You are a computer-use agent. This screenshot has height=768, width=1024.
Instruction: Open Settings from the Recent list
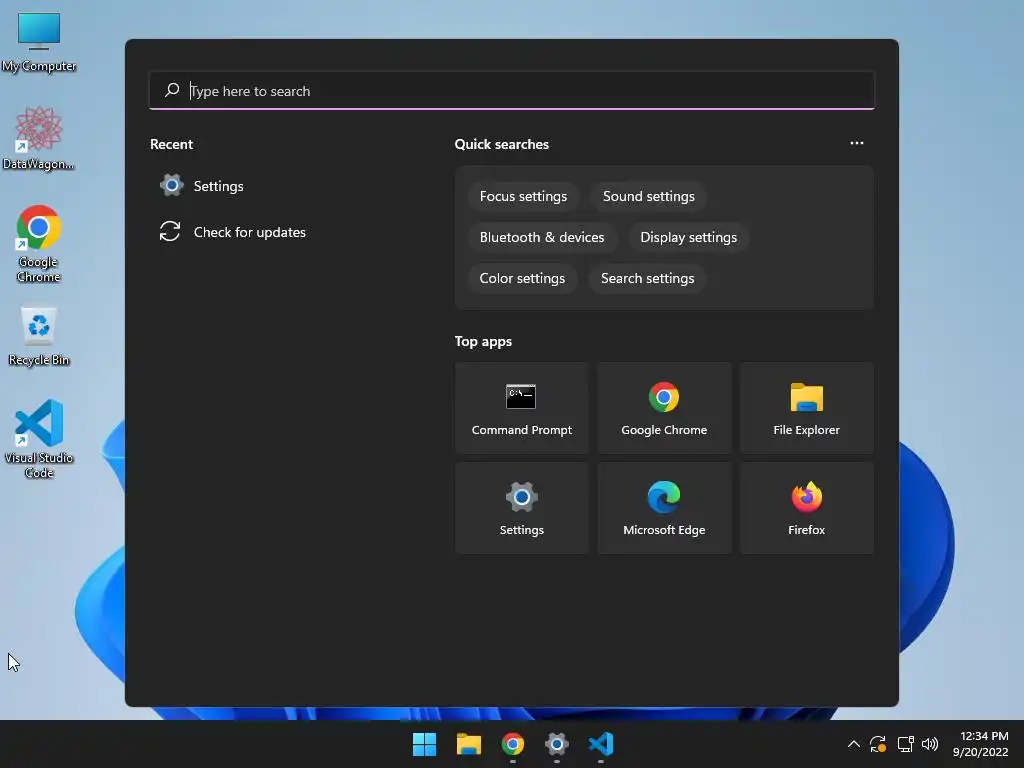tap(202, 186)
